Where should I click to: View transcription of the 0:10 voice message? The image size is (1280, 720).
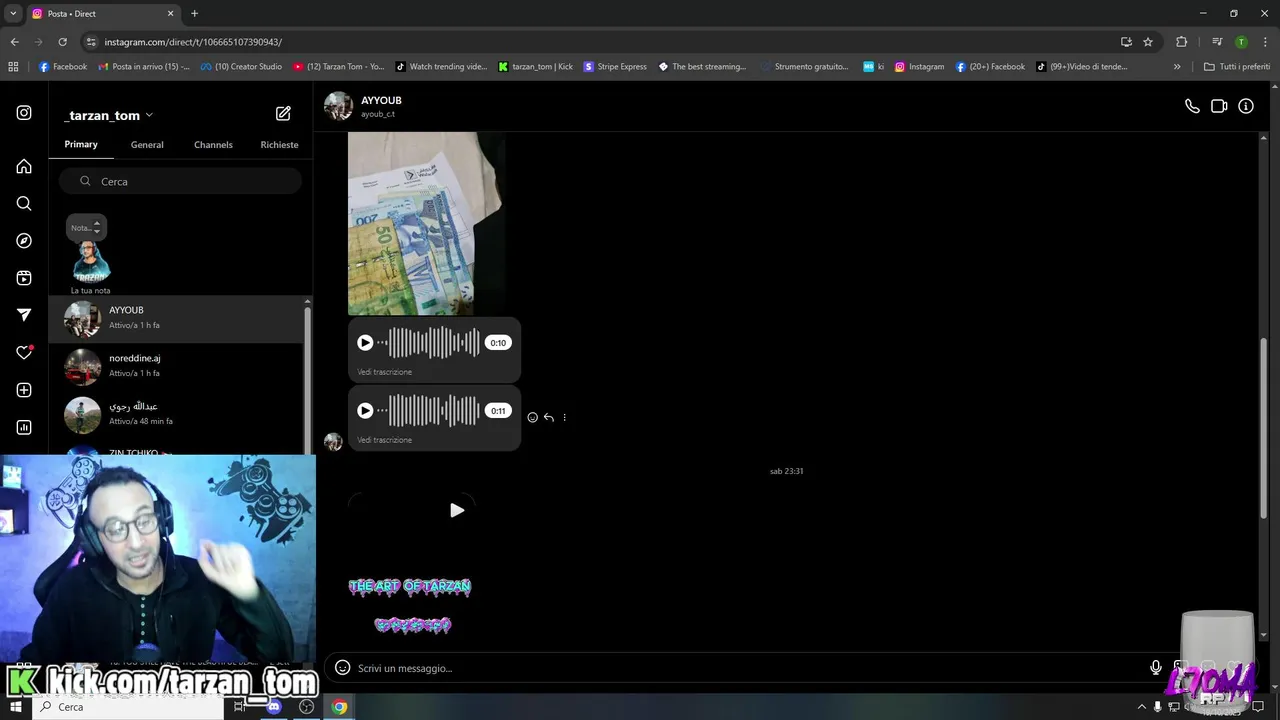tap(385, 372)
